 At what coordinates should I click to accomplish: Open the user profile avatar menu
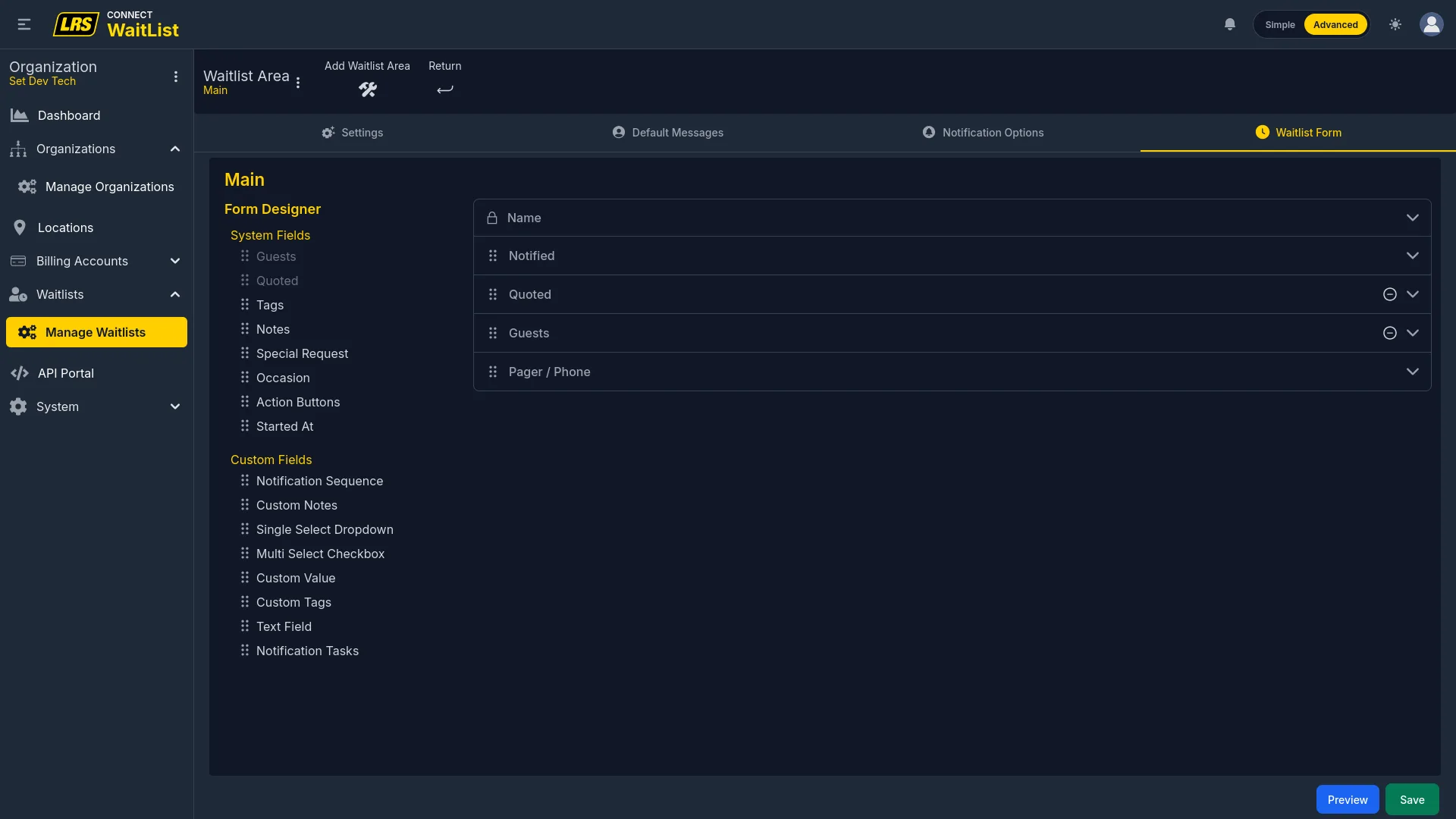(x=1432, y=24)
